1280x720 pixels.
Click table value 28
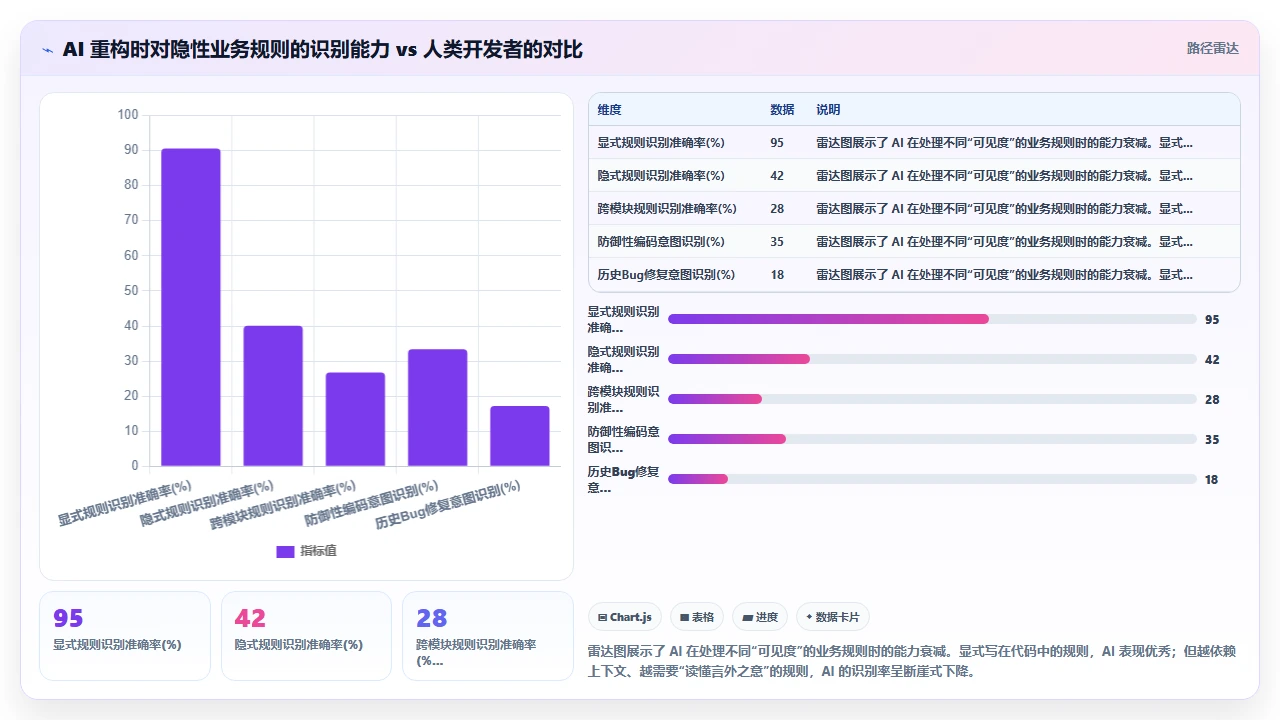777,209
